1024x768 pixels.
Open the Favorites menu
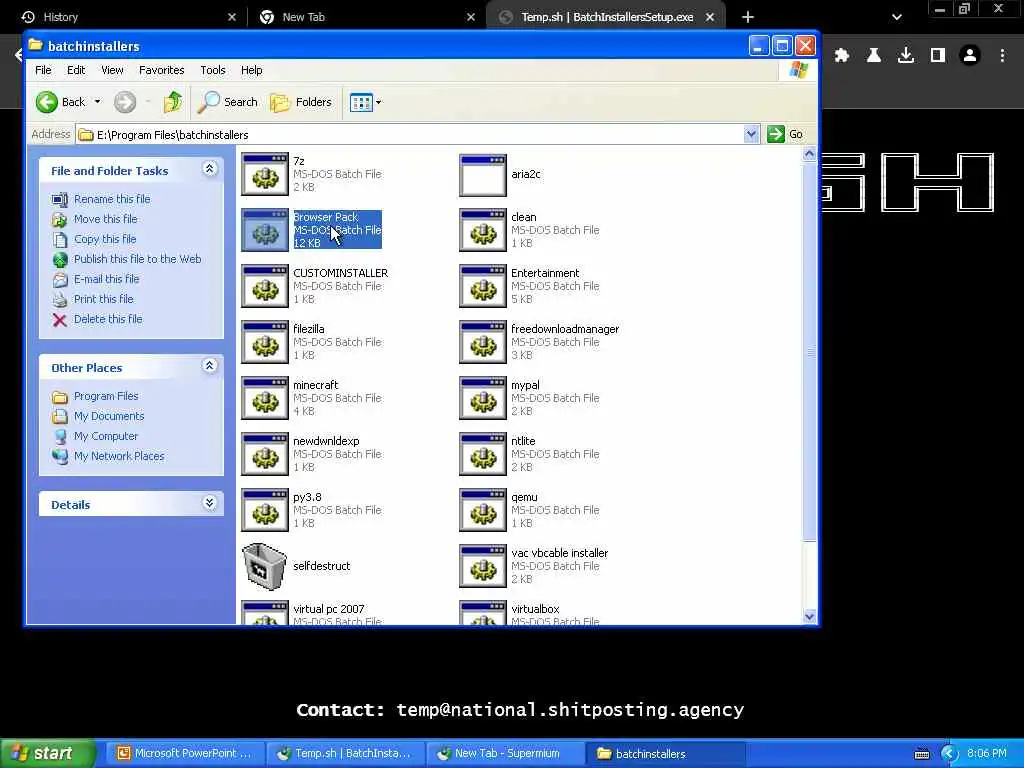point(161,70)
